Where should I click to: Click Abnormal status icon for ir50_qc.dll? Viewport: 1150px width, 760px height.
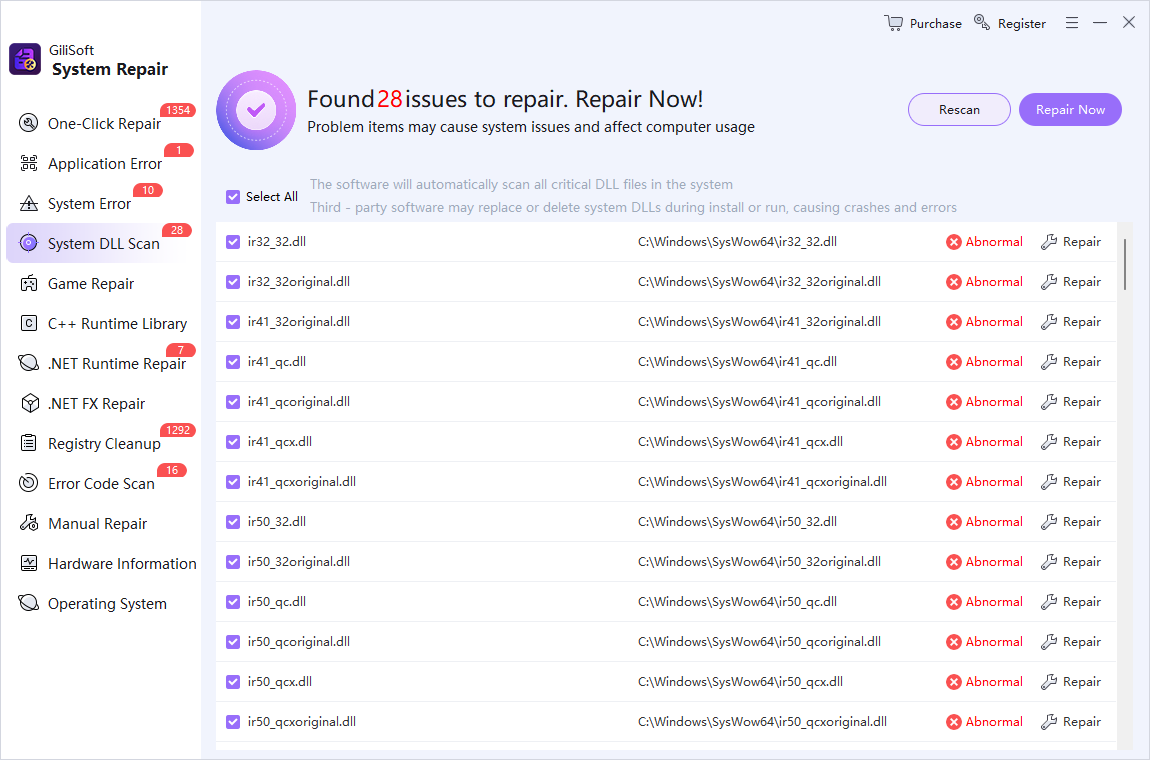point(953,602)
